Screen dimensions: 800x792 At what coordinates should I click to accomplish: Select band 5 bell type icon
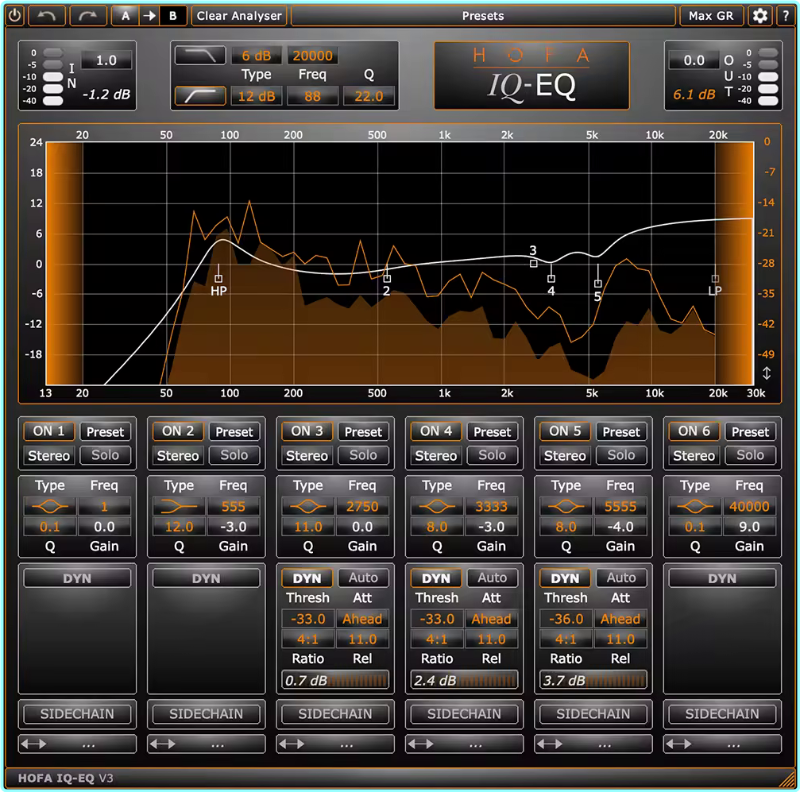click(566, 506)
